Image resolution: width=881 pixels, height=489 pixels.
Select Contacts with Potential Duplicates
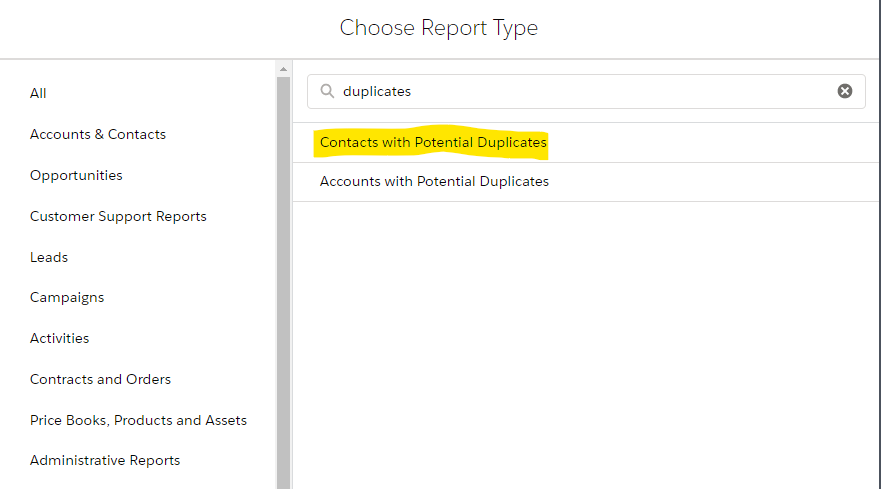433,143
